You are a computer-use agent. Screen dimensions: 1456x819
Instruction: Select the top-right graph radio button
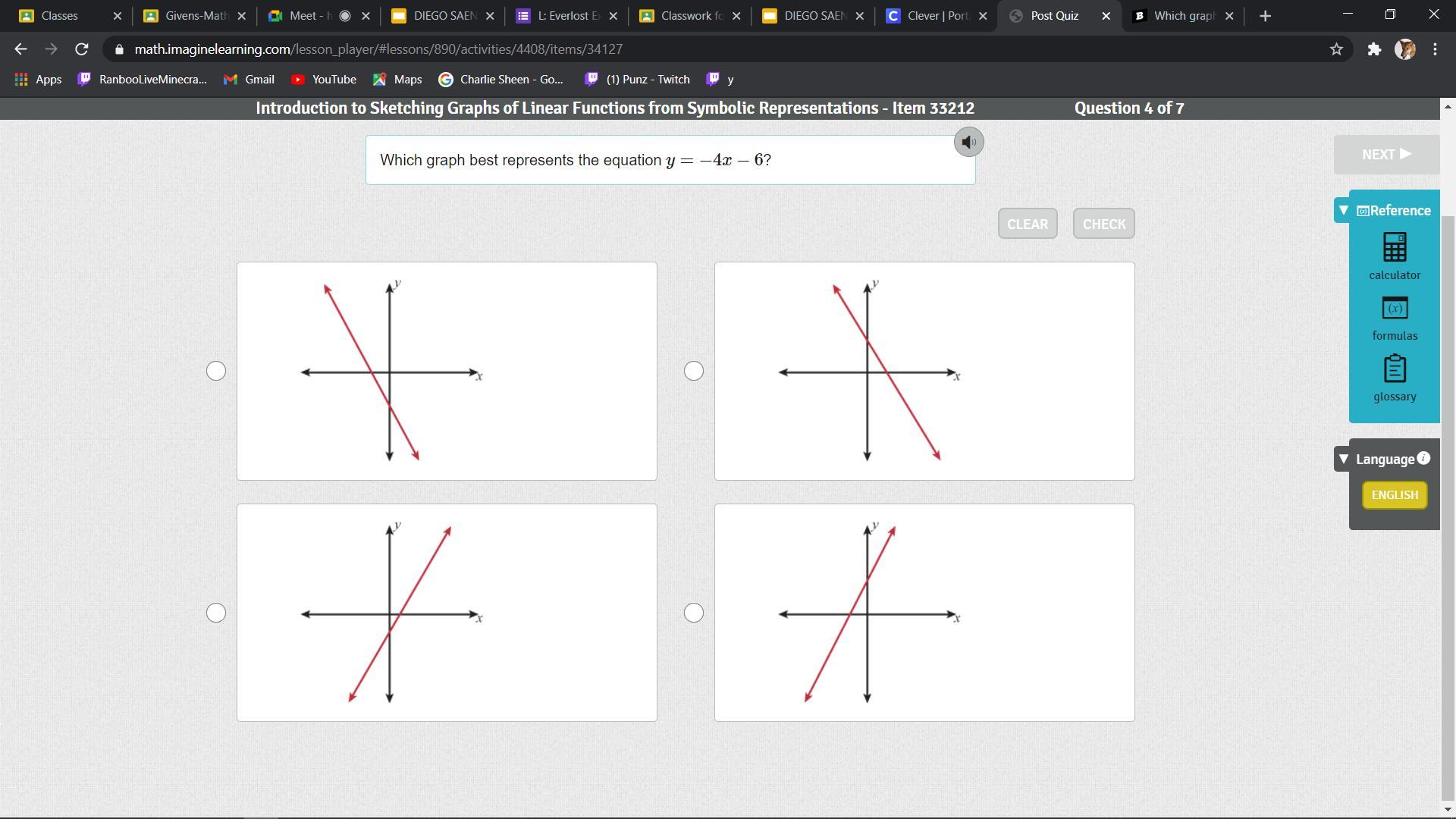tap(694, 371)
